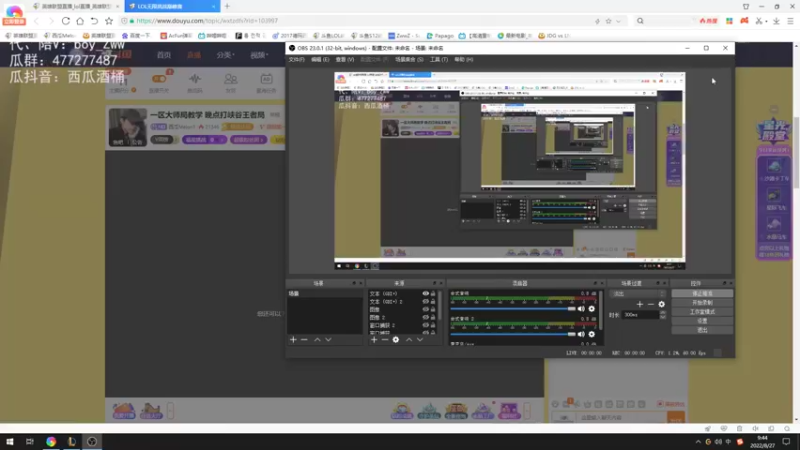Open the 视频 dropdown on Douyu page

coord(259,55)
